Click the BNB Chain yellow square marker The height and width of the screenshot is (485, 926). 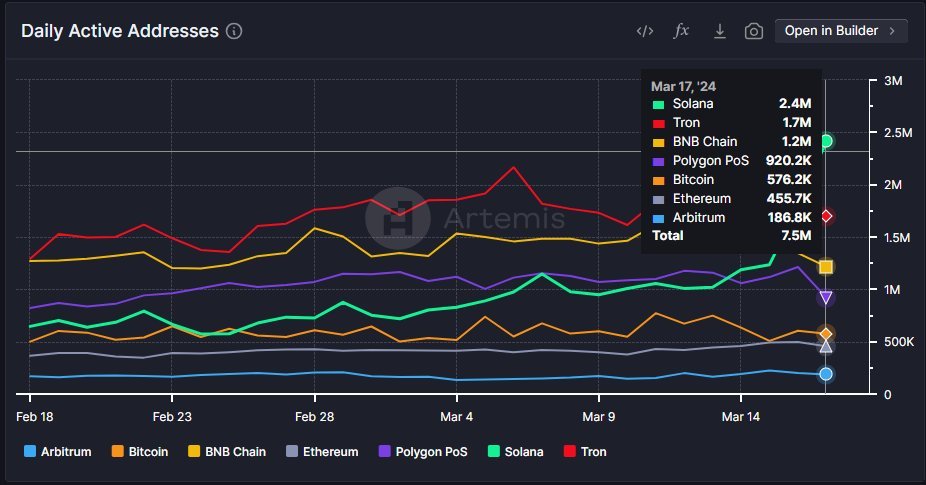pyautogui.click(x=826, y=267)
